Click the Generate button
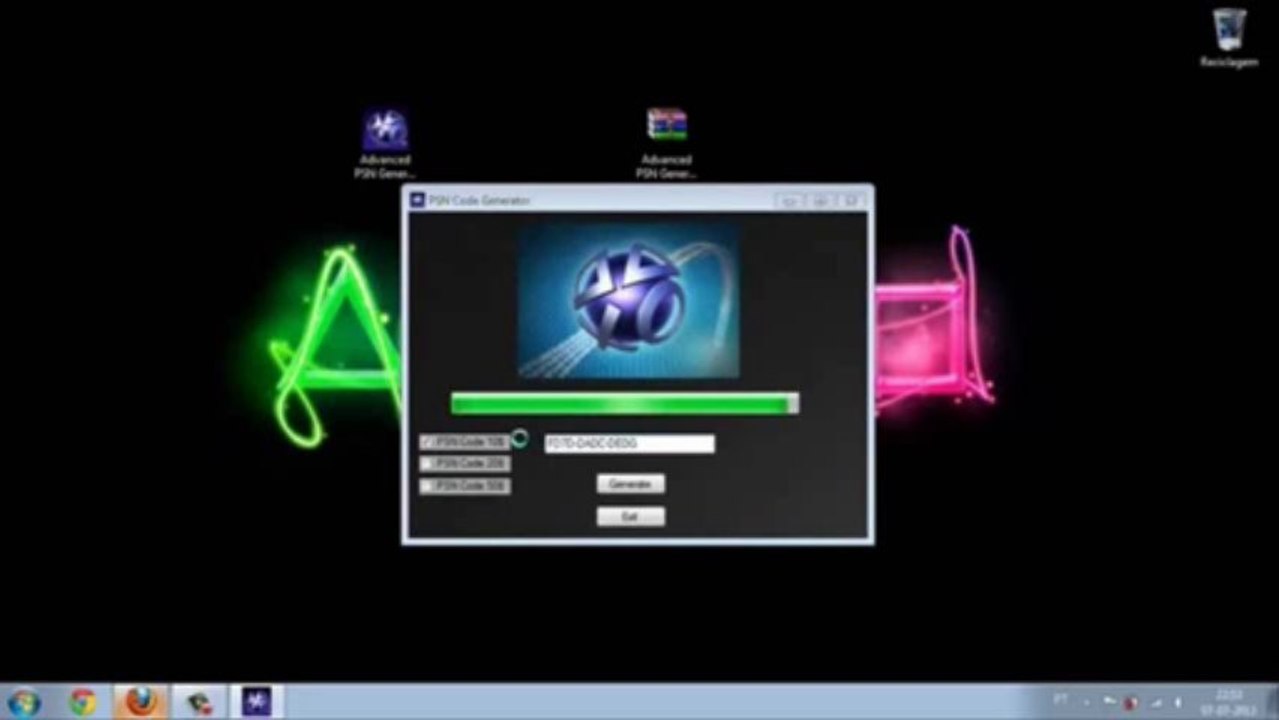1279x720 pixels. (631, 484)
